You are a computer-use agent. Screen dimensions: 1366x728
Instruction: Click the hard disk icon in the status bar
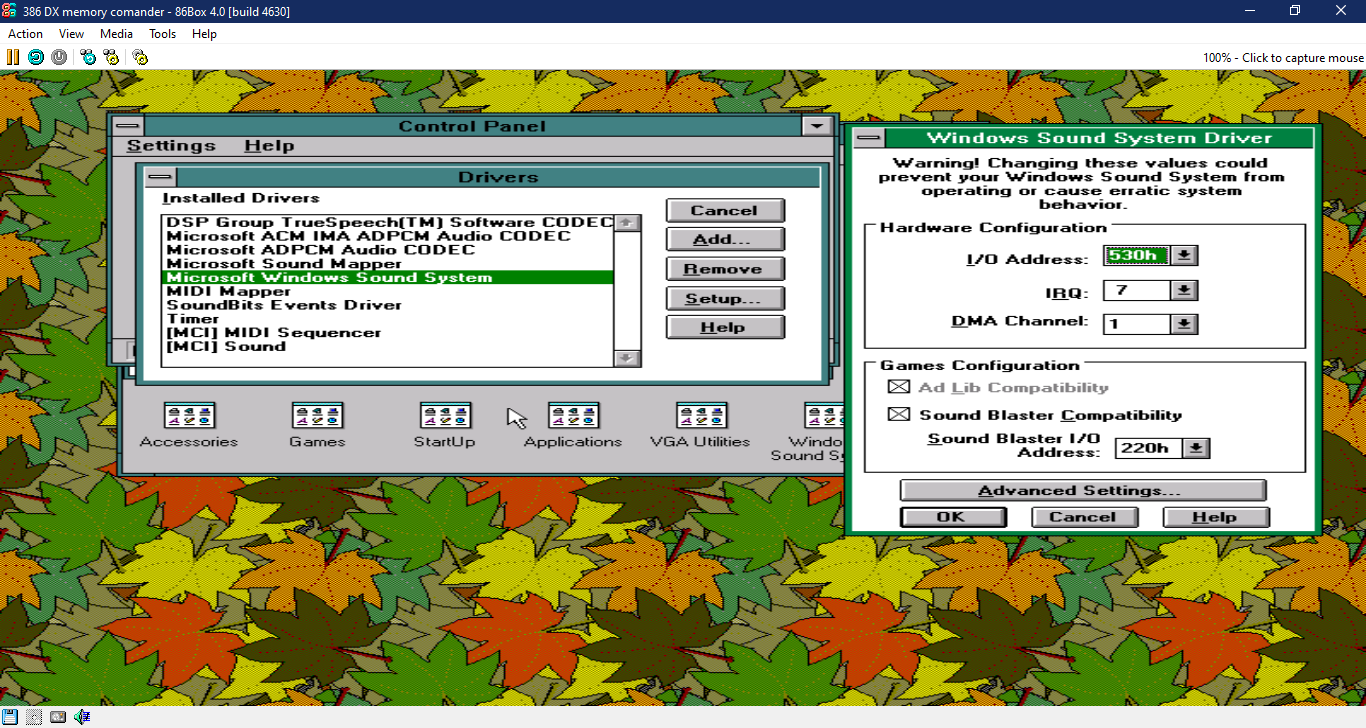(x=57, y=717)
